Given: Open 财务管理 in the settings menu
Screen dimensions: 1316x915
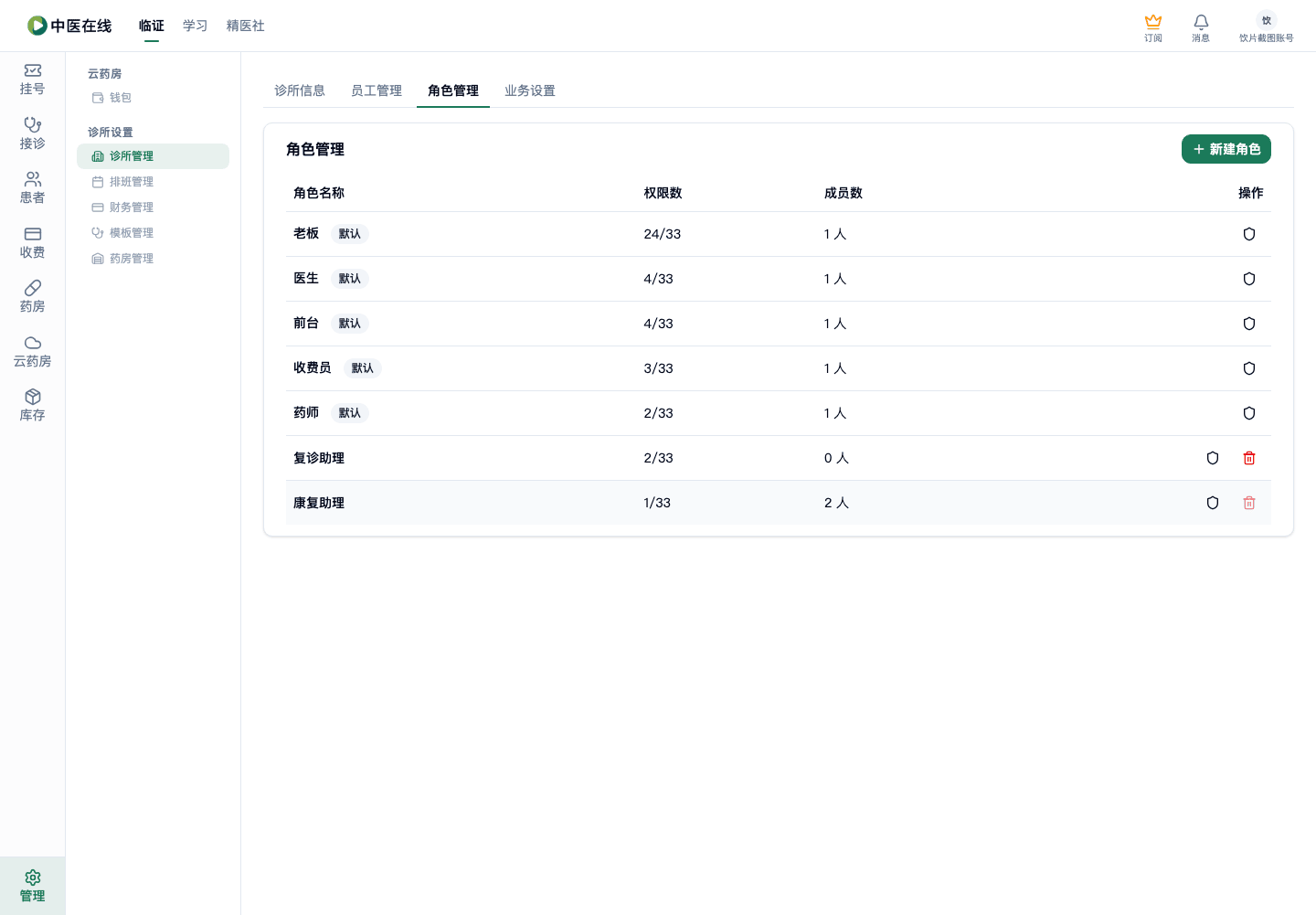Looking at the screenshot, I should click(153, 207).
